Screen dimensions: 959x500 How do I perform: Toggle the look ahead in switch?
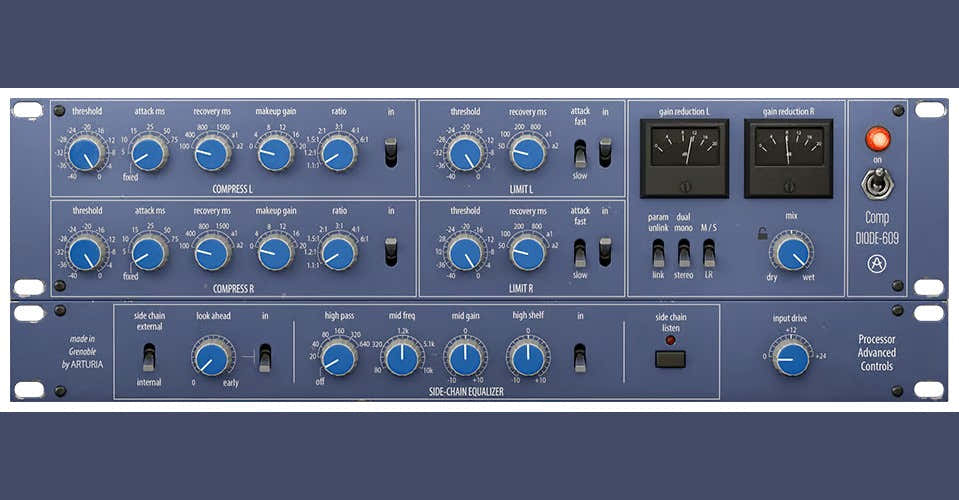point(265,357)
